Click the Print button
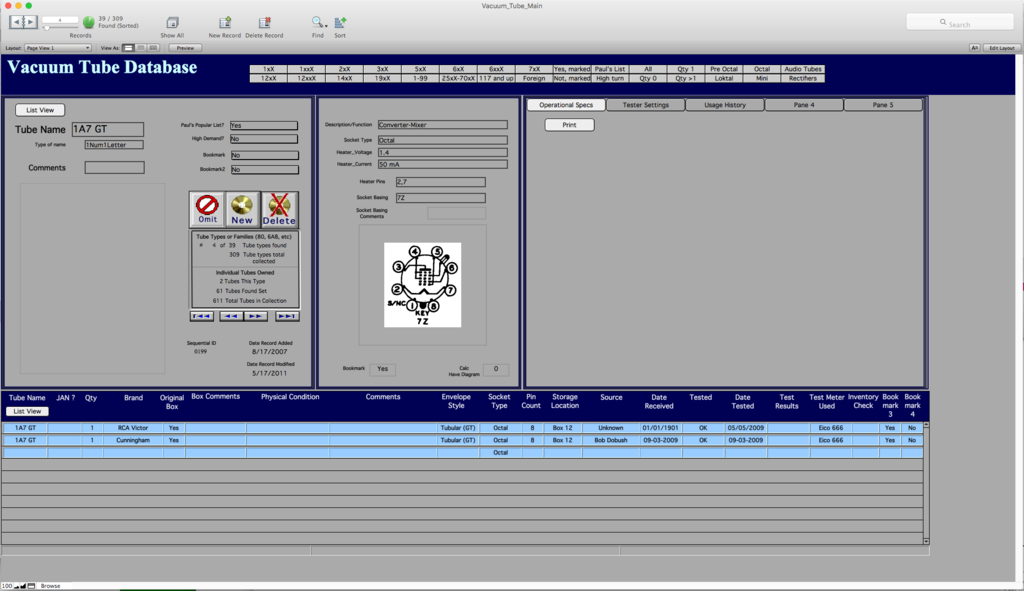This screenshot has height=591, width=1024. [x=569, y=125]
